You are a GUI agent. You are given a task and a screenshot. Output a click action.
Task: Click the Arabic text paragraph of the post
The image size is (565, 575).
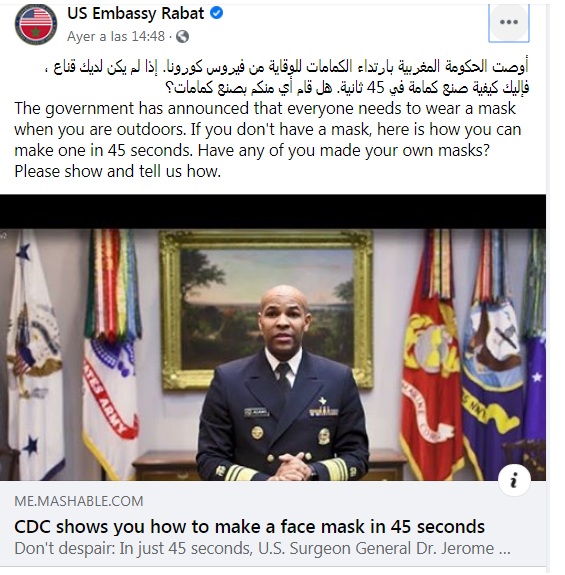(290, 77)
